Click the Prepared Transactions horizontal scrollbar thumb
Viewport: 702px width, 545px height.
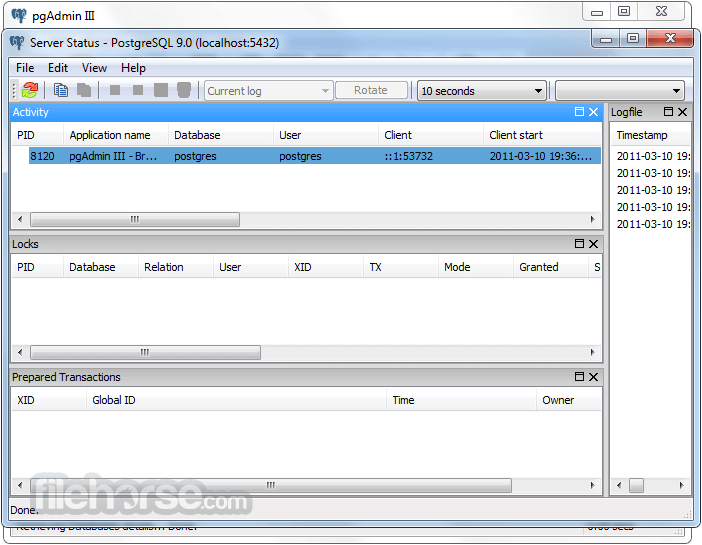pos(270,485)
